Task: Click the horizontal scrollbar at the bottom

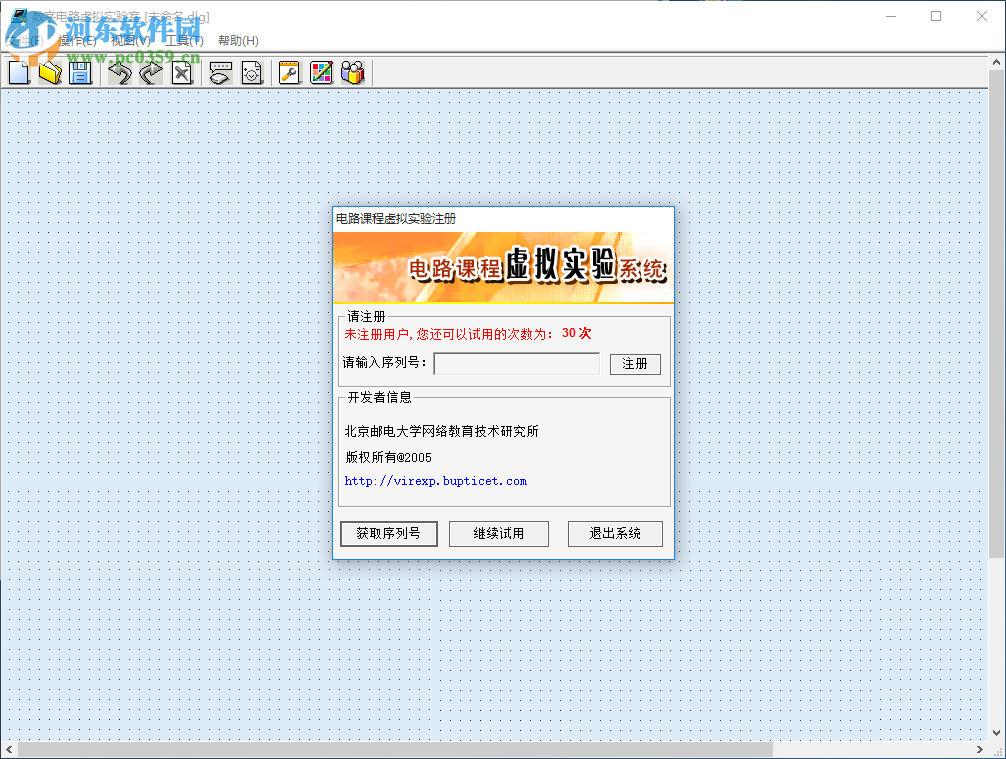Action: coord(400,748)
